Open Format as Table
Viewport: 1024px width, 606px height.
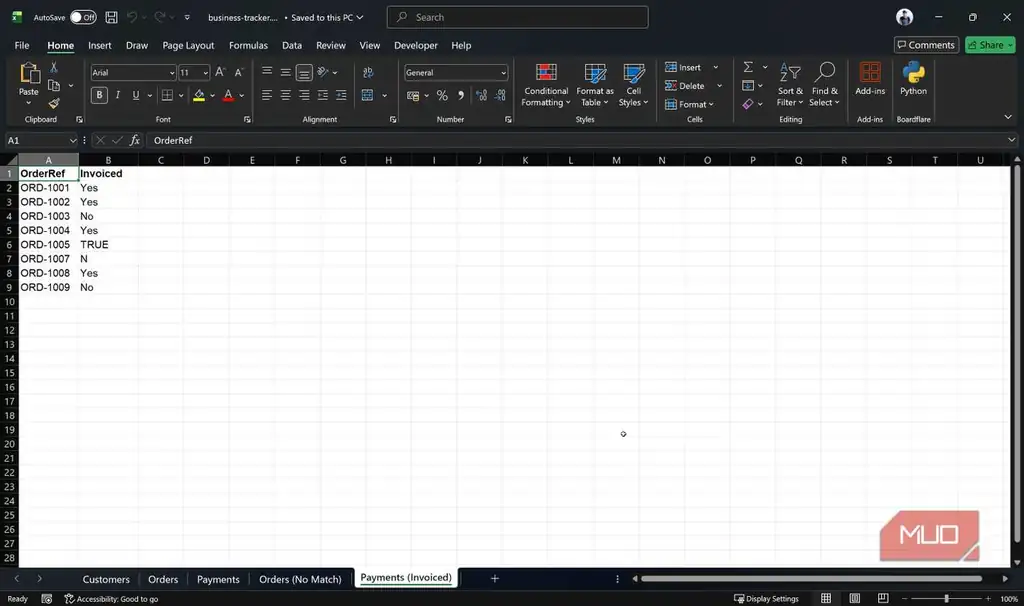[594, 85]
